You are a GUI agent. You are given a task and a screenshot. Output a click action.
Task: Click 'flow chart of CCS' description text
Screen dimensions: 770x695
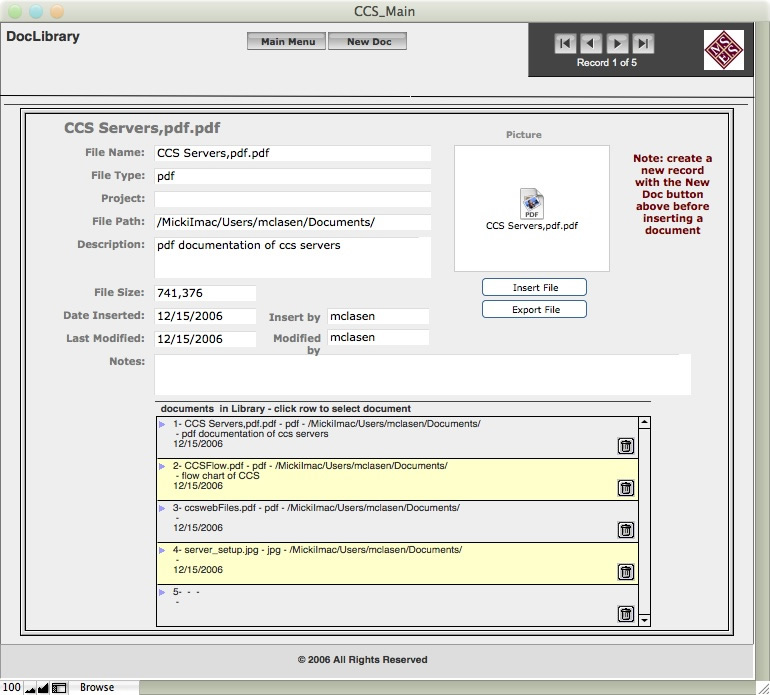click(220, 476)
